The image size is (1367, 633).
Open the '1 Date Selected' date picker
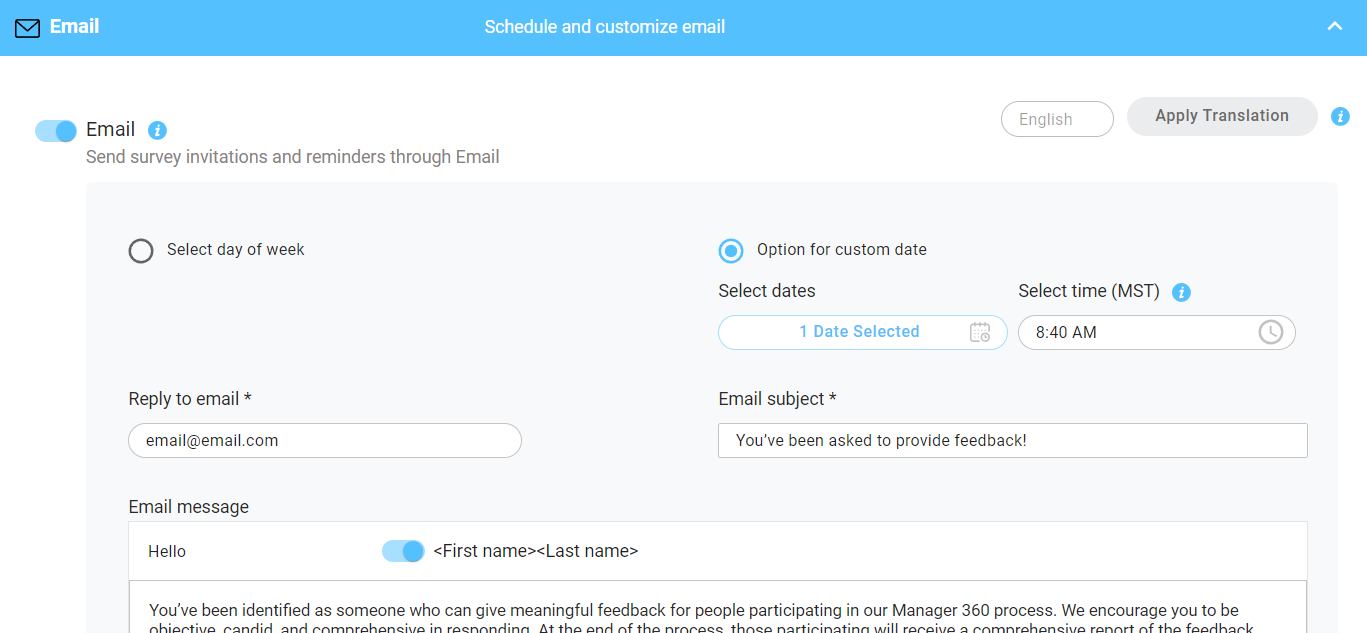[858, 332]
